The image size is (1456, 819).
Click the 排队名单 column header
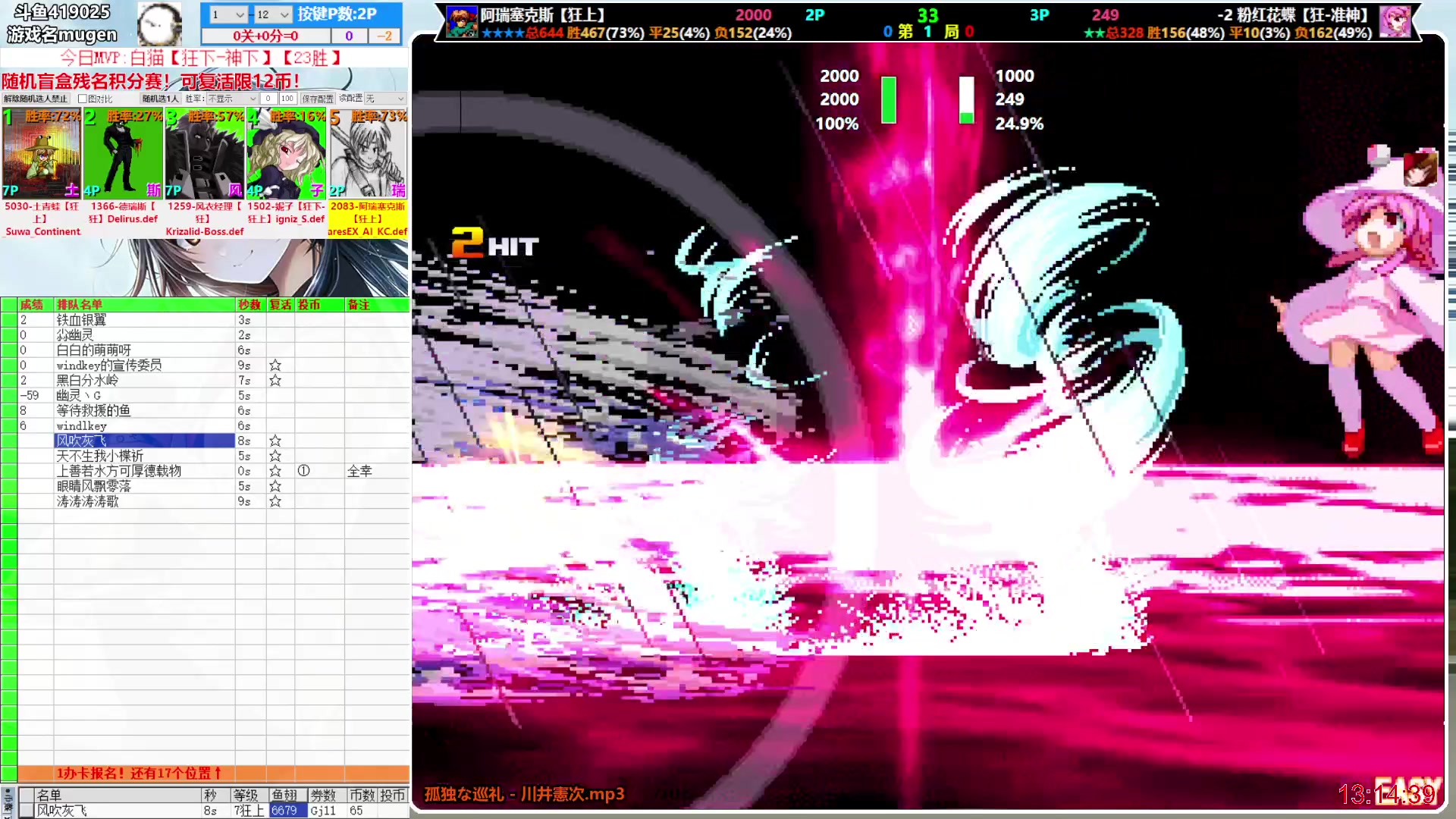[x=144, y=305]
